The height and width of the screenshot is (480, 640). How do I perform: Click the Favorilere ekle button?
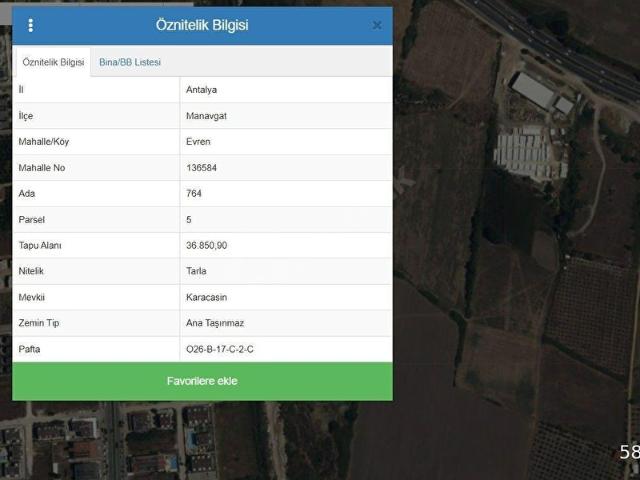[202, 381]
